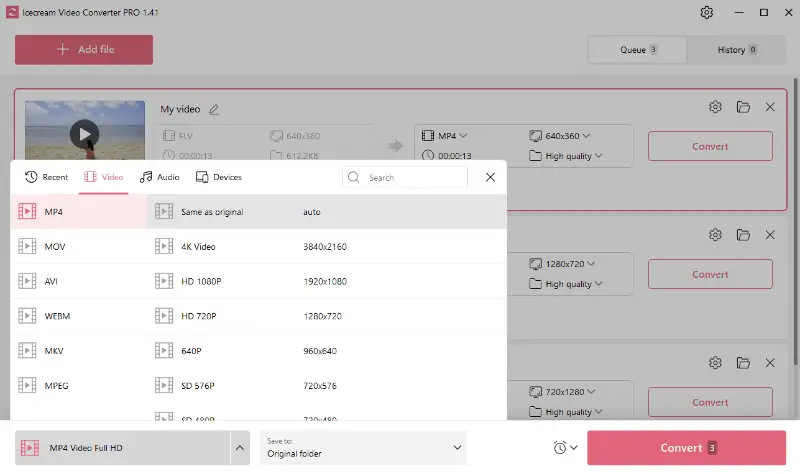Viewport: 800px width, 474px height.
Task: Open settings gear for the 720x1280 item
Action: (715, 363)
